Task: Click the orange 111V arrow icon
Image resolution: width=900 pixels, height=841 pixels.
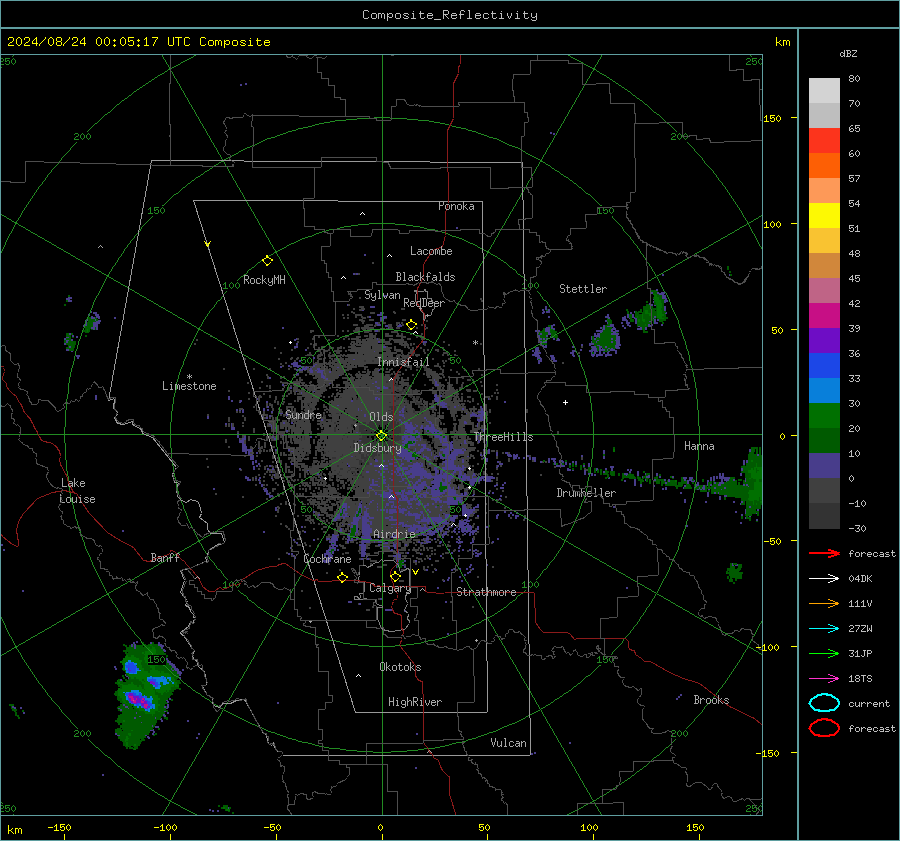Action: pos(824,603)
